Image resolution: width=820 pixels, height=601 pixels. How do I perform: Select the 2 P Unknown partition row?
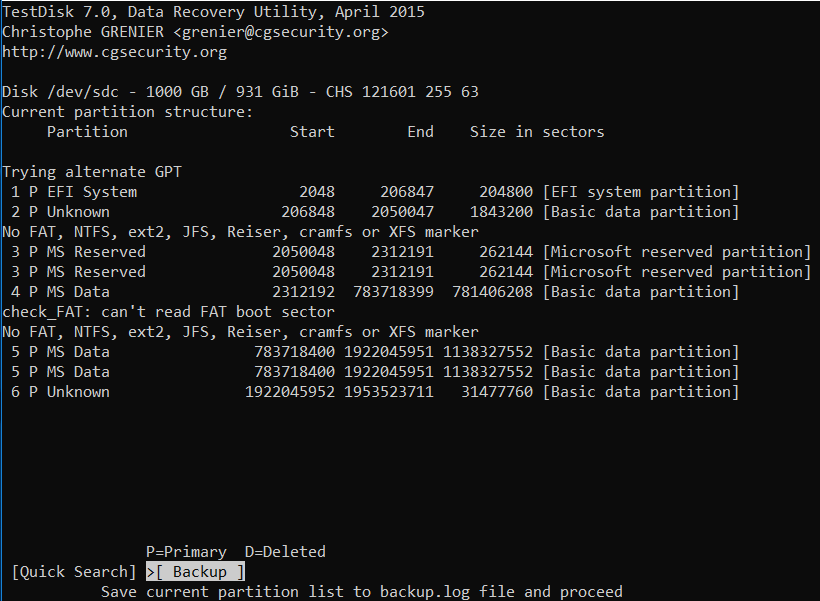(374, 212)
